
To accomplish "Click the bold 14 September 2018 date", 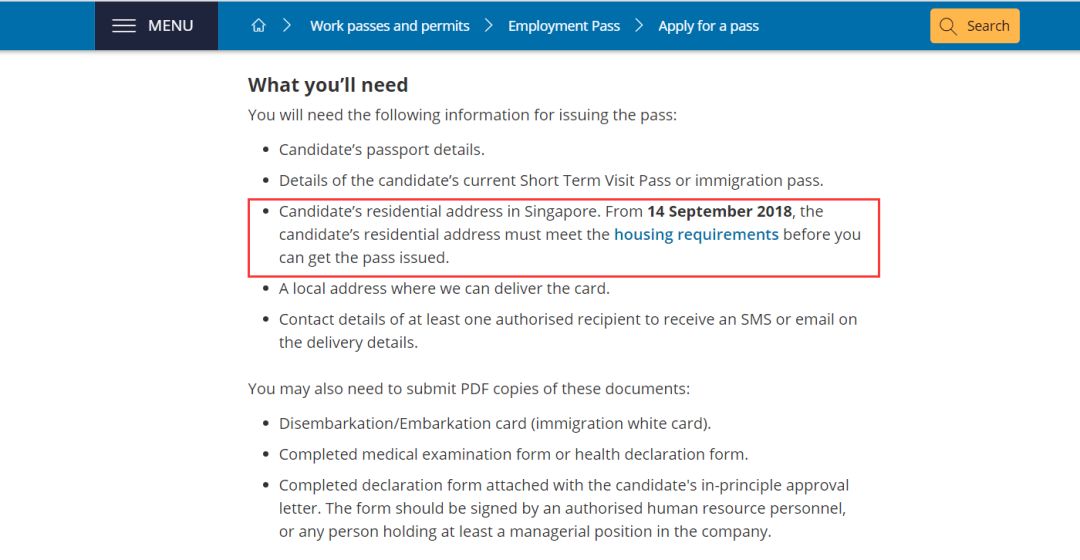I will (719, 211).
